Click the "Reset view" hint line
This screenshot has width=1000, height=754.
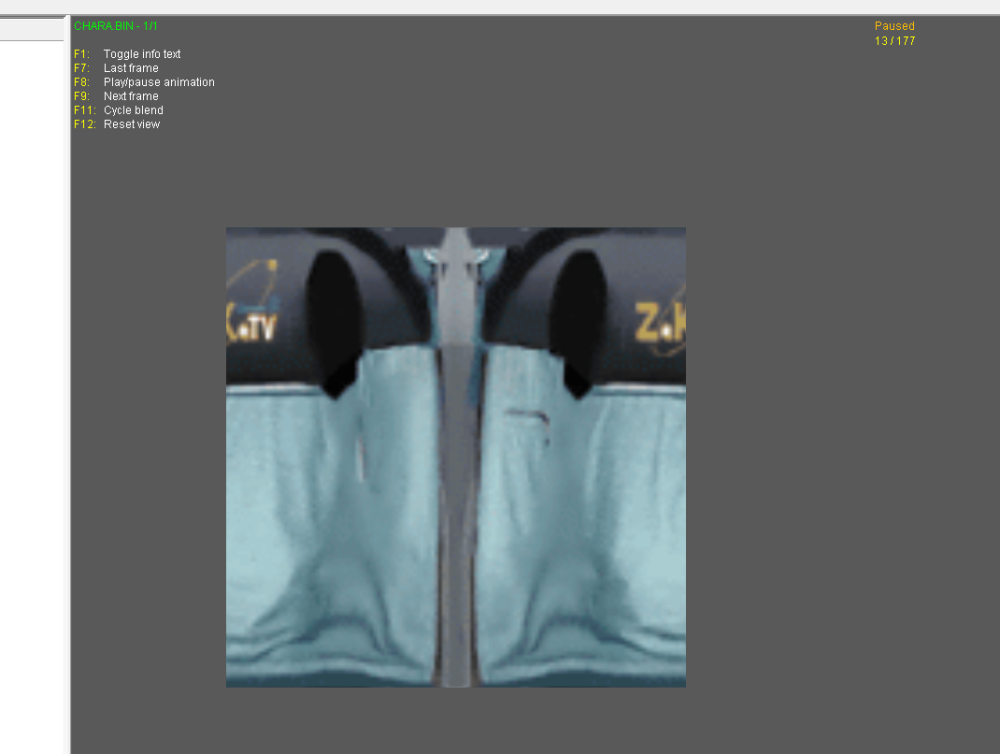pos(117,124)
